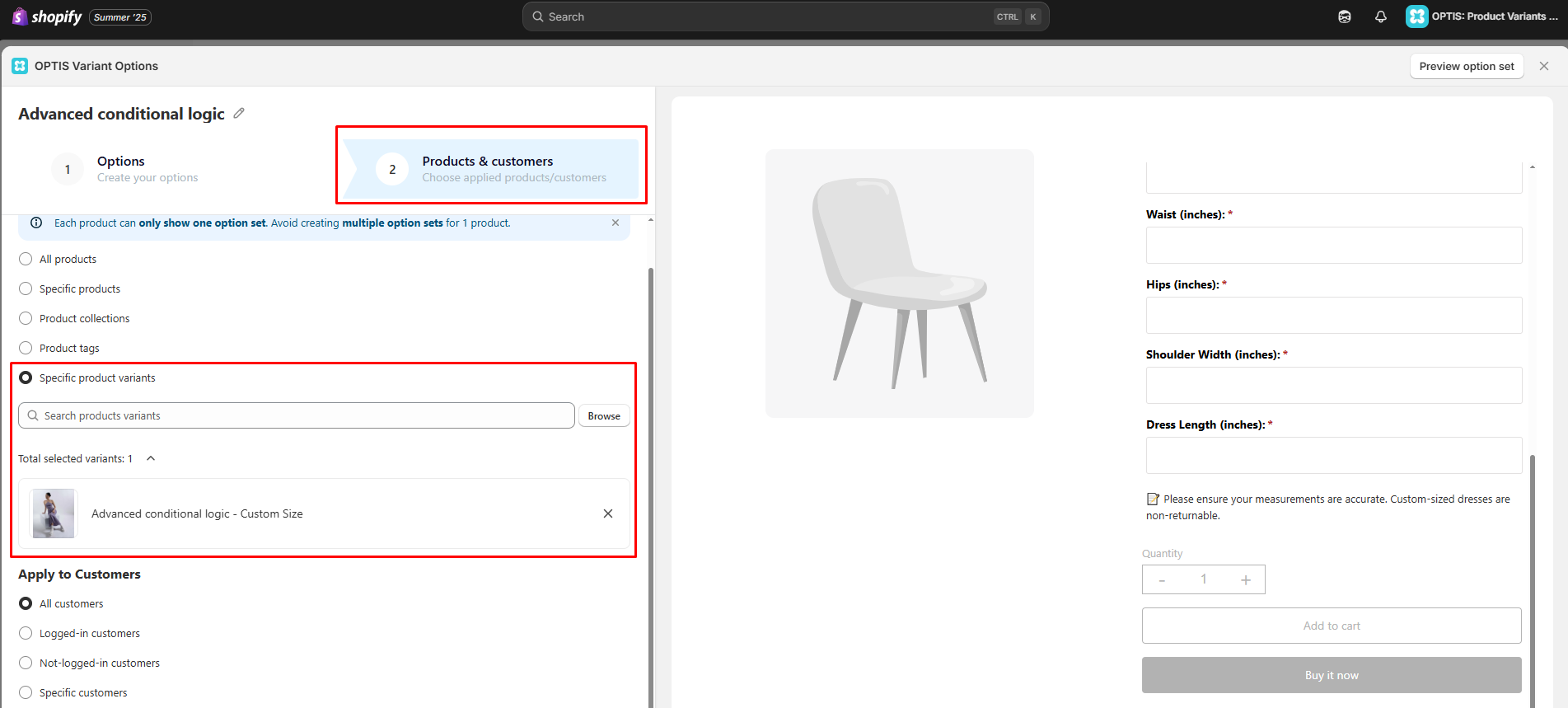The width and height of the screenshot is (1568, 708).
Task: Focus the top Search bar
Action: pyautogui.click(x=785, y=16)
